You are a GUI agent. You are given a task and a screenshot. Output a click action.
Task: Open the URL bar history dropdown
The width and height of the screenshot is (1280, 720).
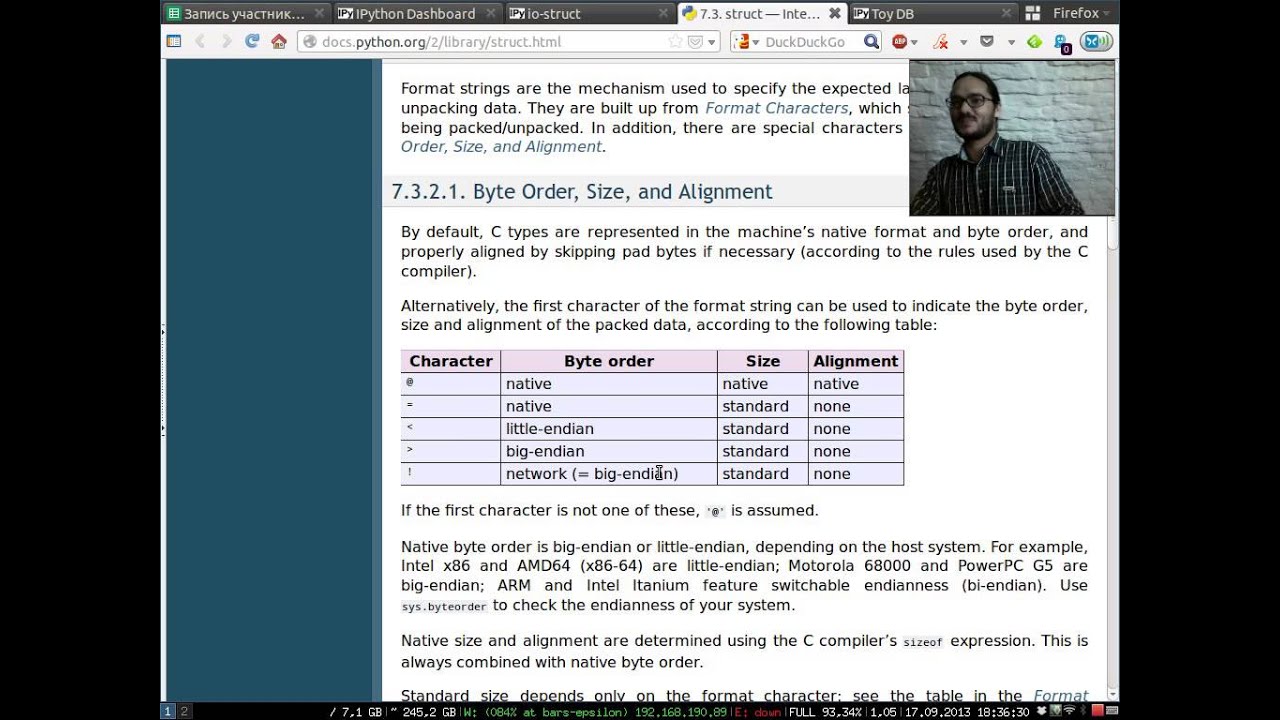[712, 42]
